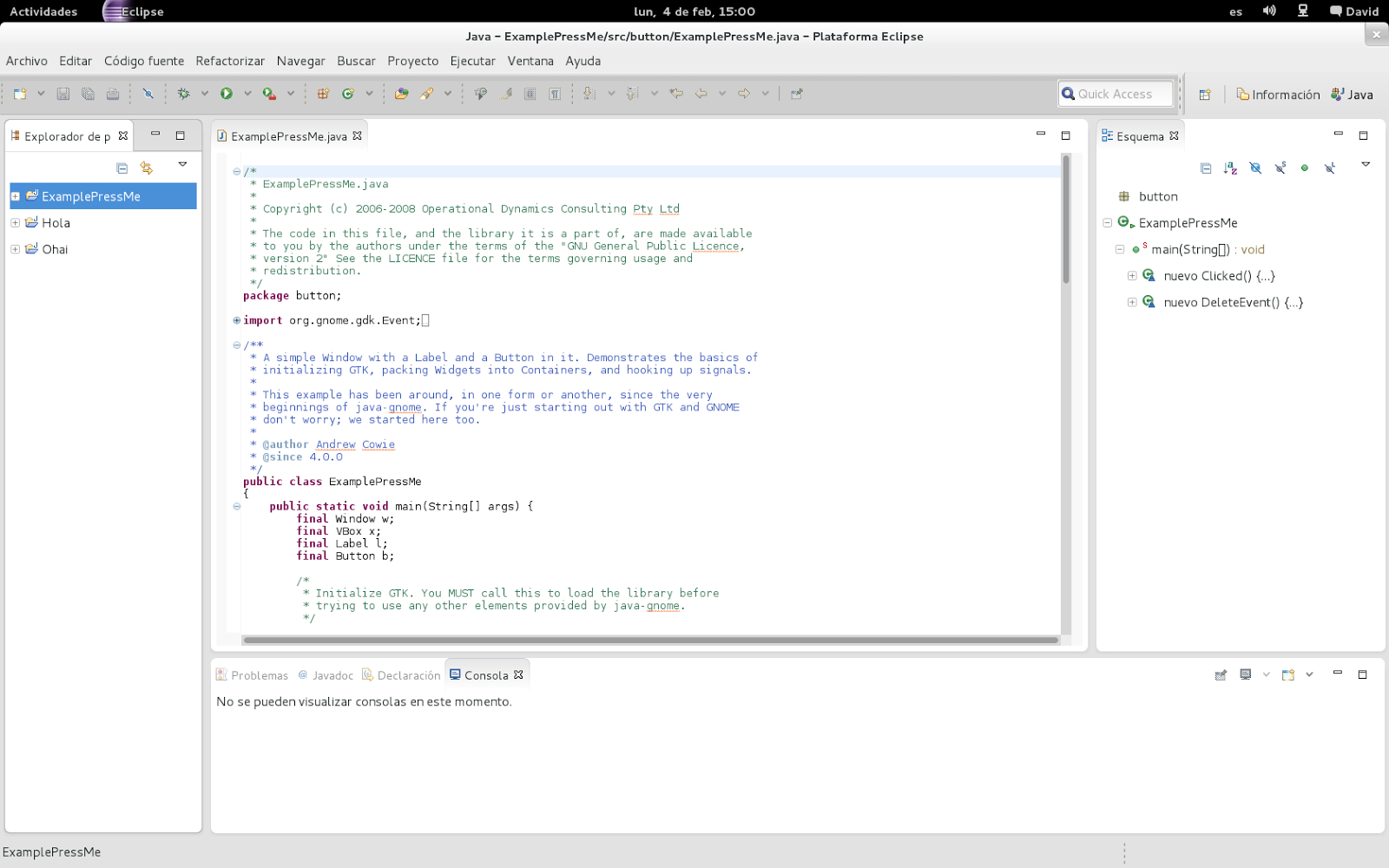Open the Información perspective button
The width and height of the screenshot is (1389, 868).
[1276, 94]
